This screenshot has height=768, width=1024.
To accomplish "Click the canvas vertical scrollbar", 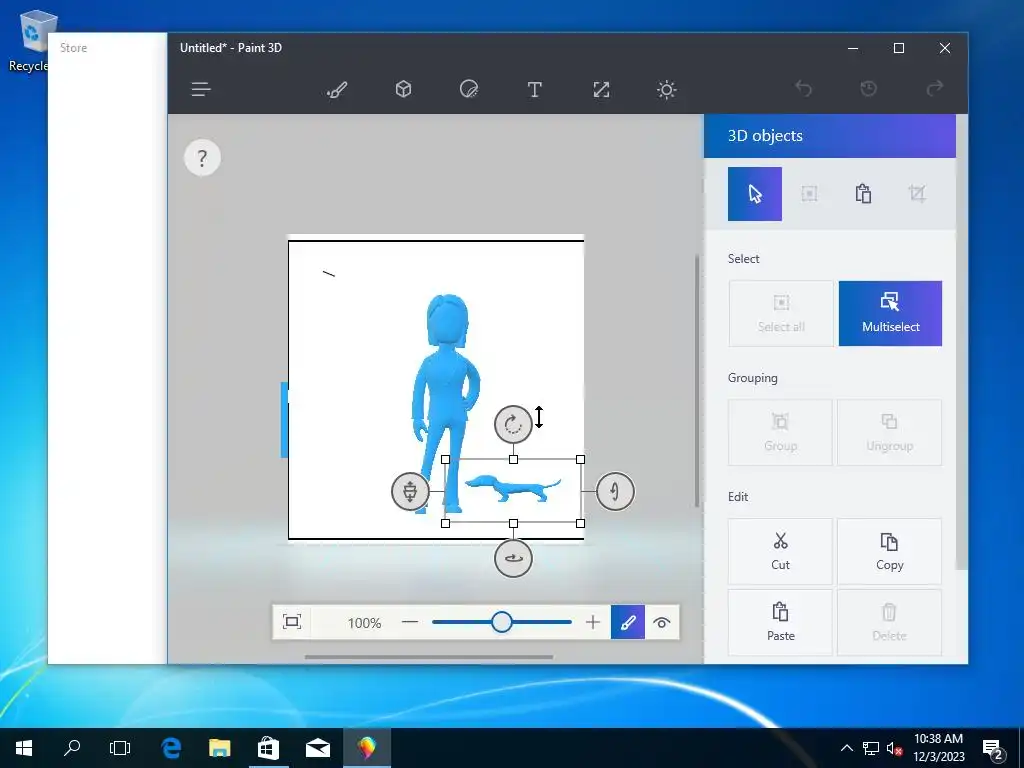I will [x=697, y=381].
